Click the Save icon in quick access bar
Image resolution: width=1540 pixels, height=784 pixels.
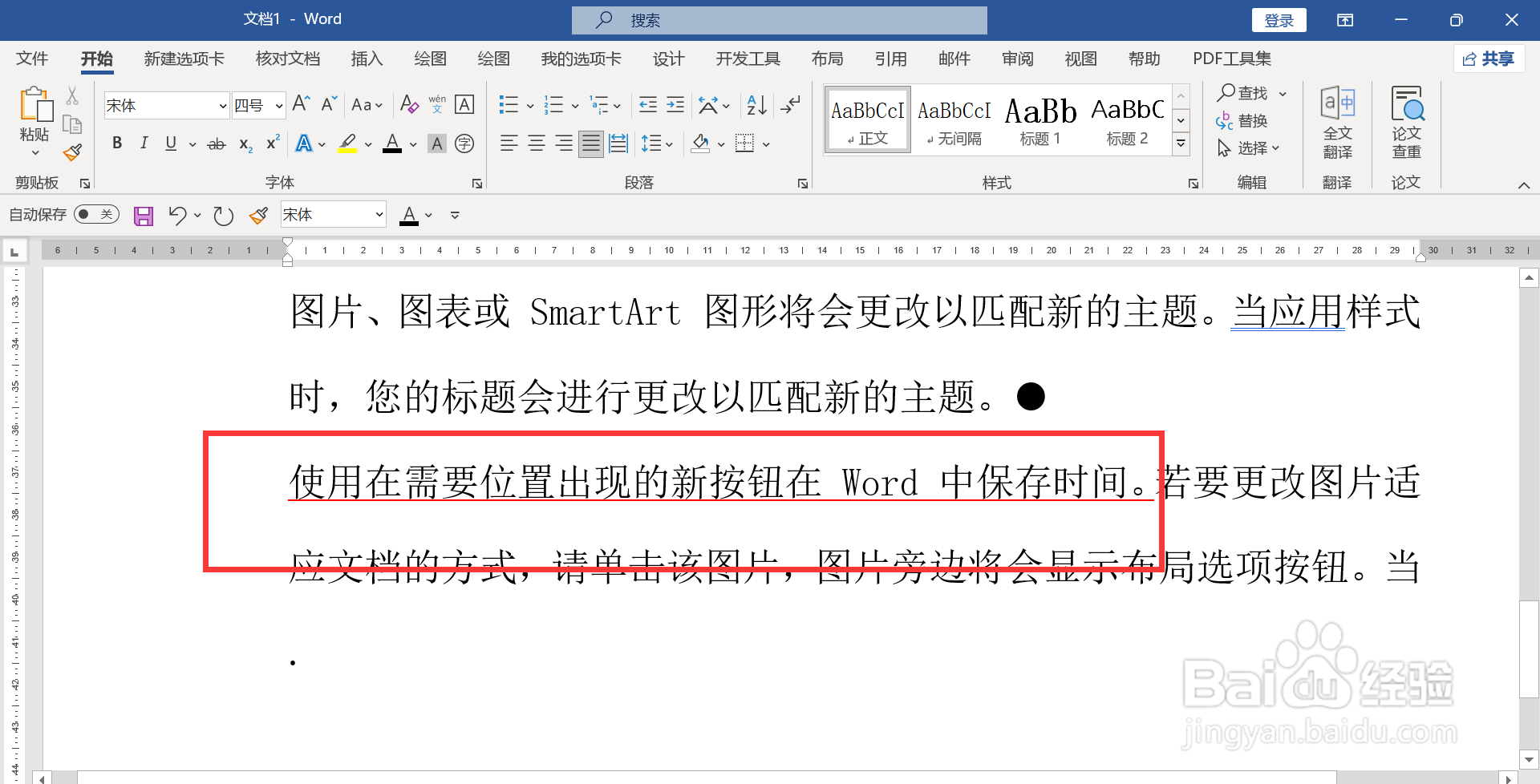click(x=144, y=216)
